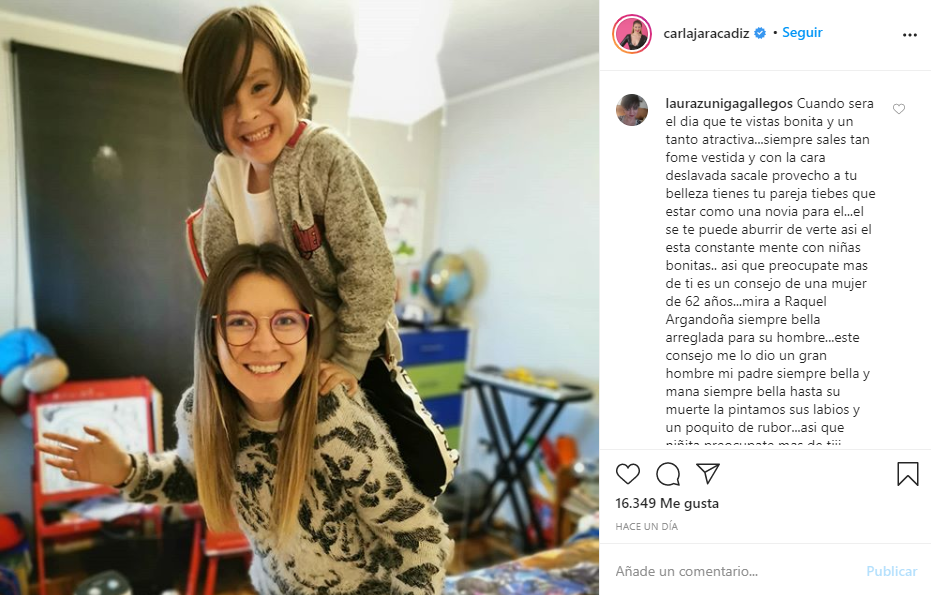Screen dimensions: 931x595
Task: Save post with bookmark icon
Action: pyautogui.click(x=907, y=473)
